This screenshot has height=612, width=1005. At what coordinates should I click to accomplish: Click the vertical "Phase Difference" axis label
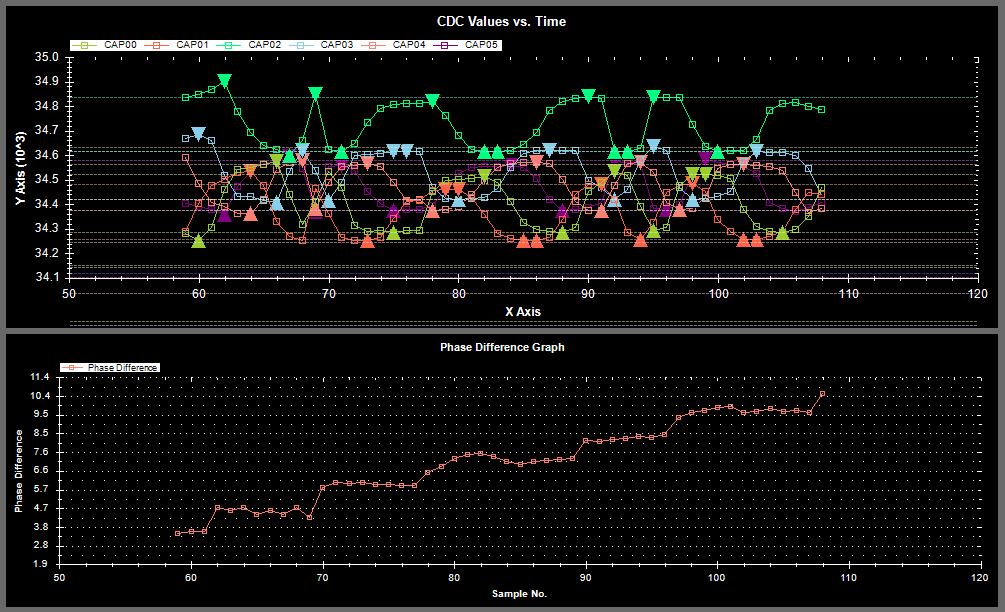[x=18, y=470]
